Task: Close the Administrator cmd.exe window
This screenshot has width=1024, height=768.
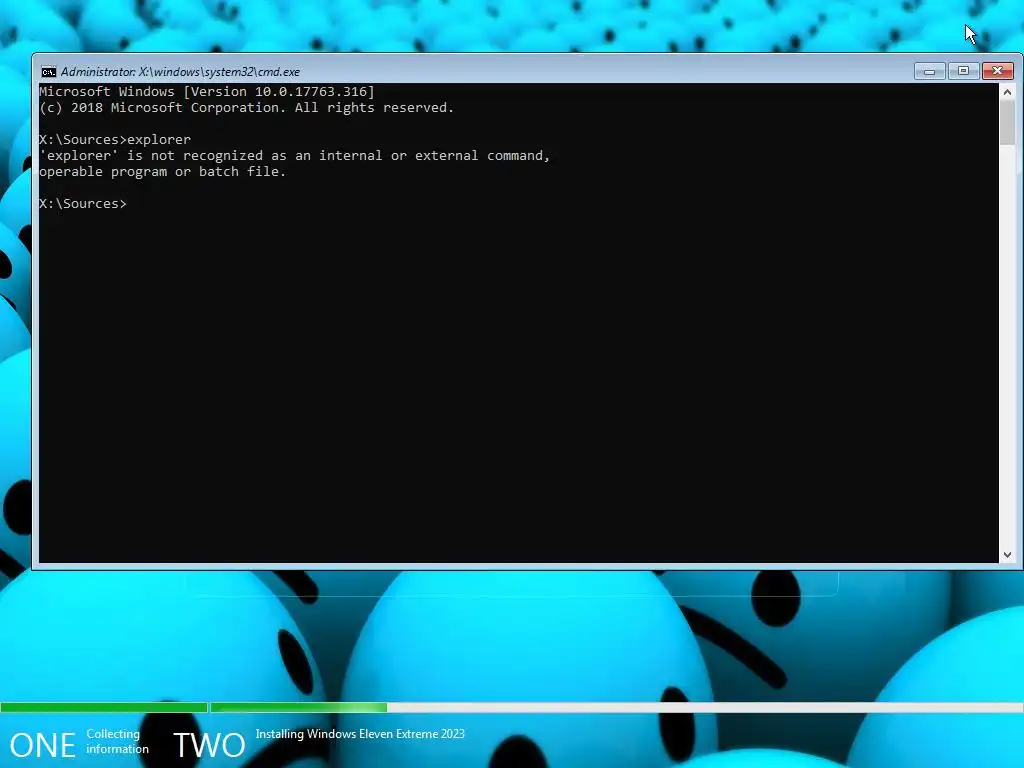Action: pos(997,71)
